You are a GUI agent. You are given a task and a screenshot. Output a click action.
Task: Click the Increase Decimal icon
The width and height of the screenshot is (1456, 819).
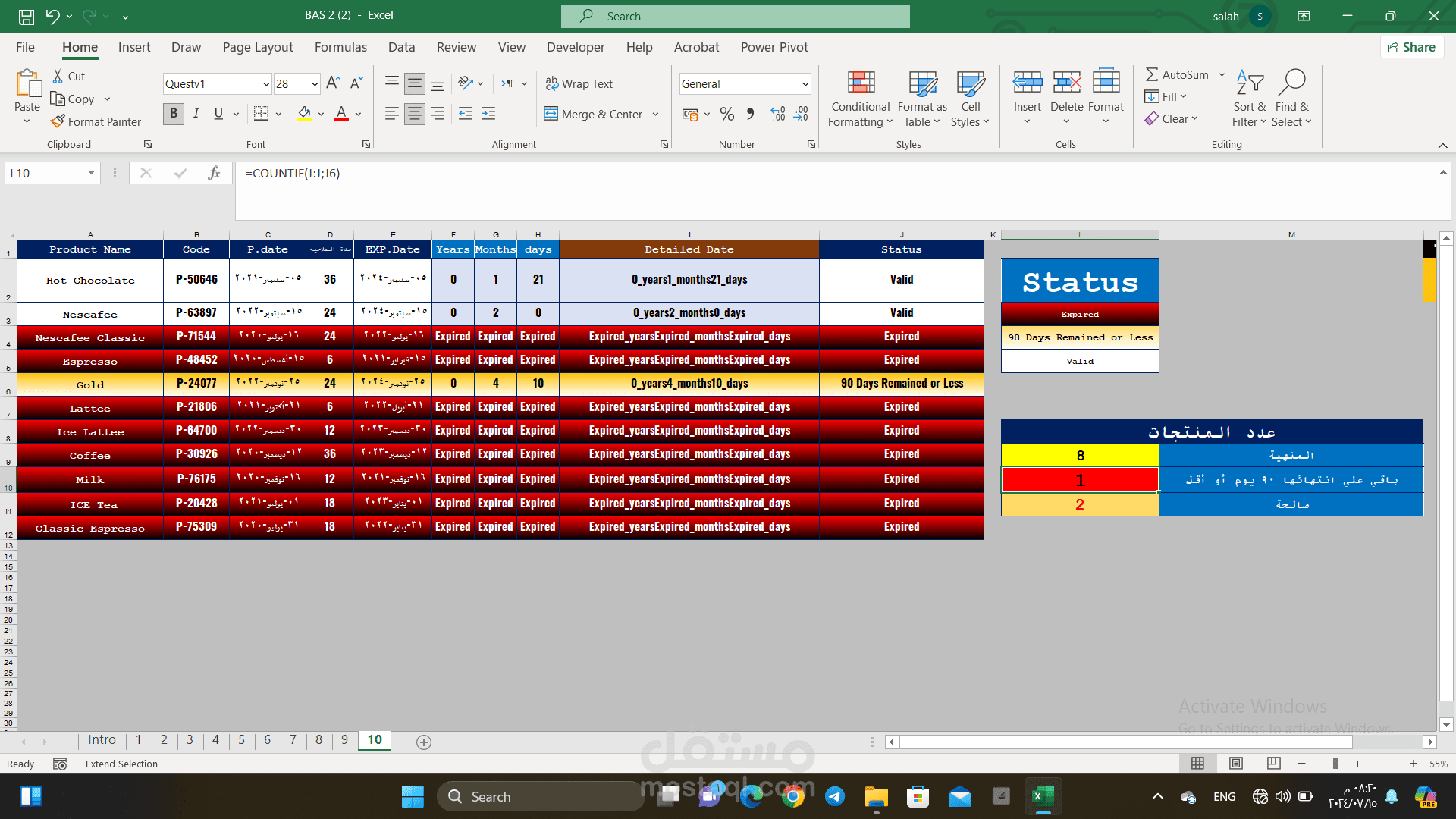coord(777,114)
